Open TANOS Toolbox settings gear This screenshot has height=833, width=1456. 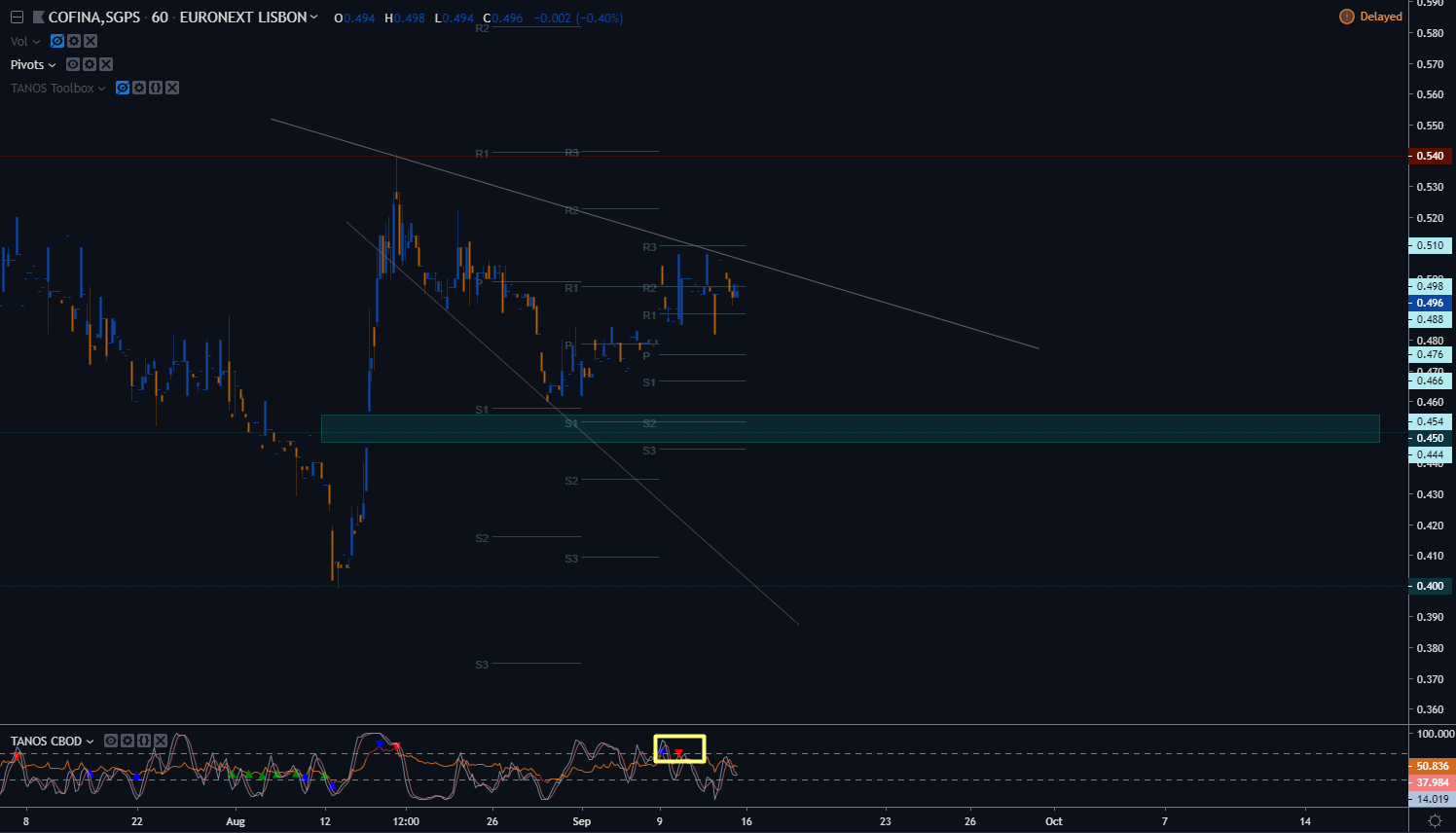139,88
